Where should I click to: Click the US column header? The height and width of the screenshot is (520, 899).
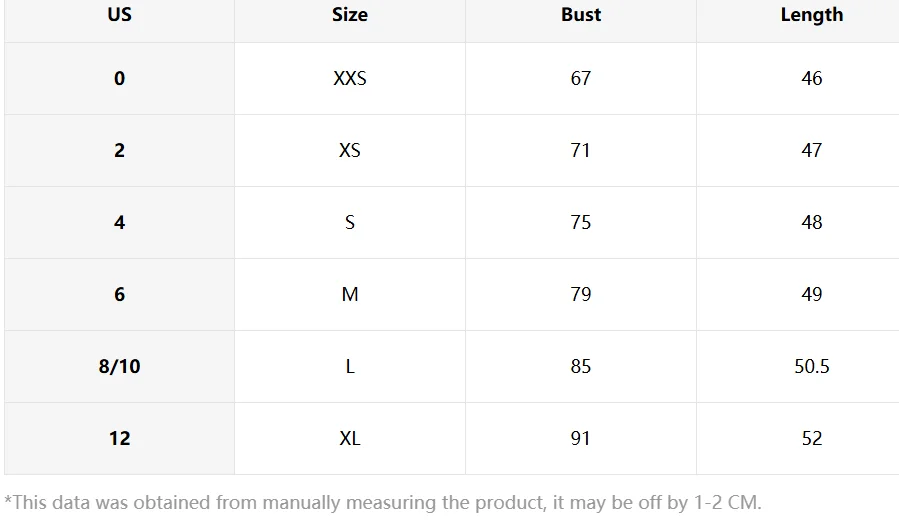pos(119,14)
